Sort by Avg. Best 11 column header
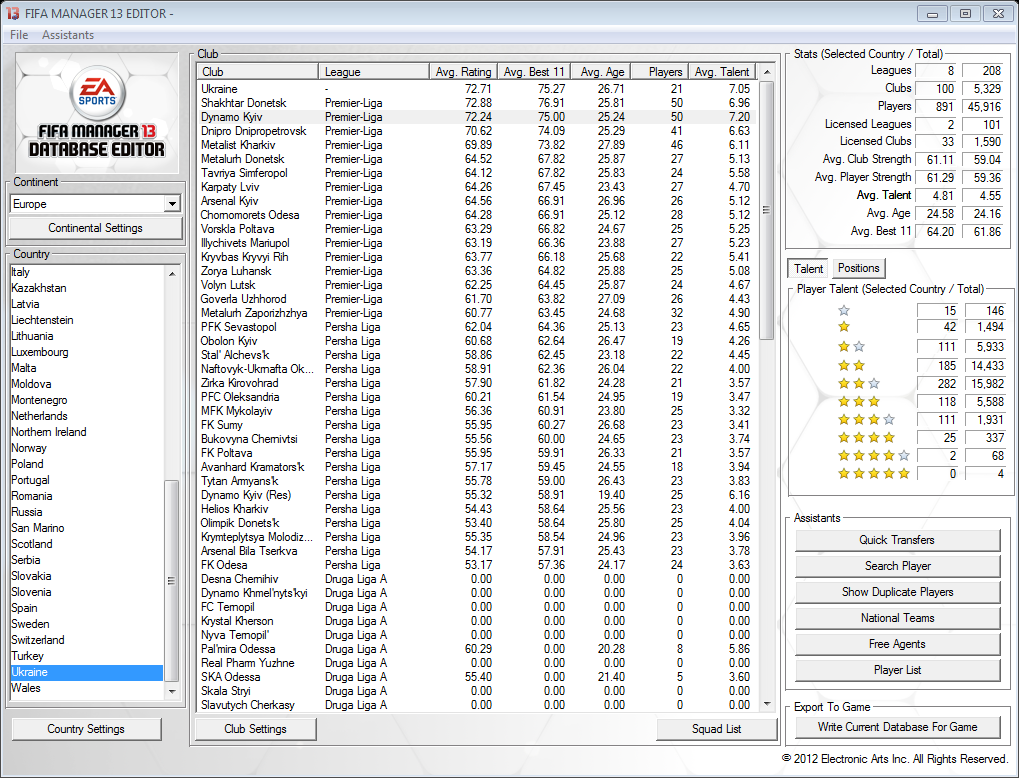Image resolution: width=1019 pixels, height=778 pixels. tap(534, 71)
